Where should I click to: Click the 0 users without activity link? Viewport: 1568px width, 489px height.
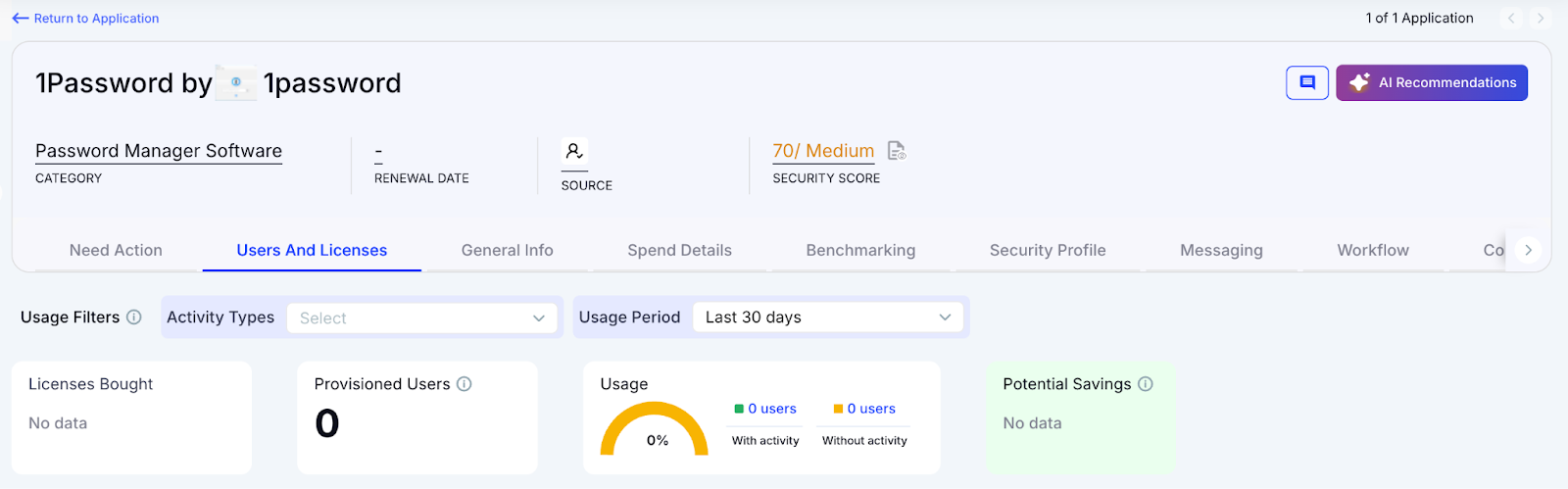[x=871, y=409]
